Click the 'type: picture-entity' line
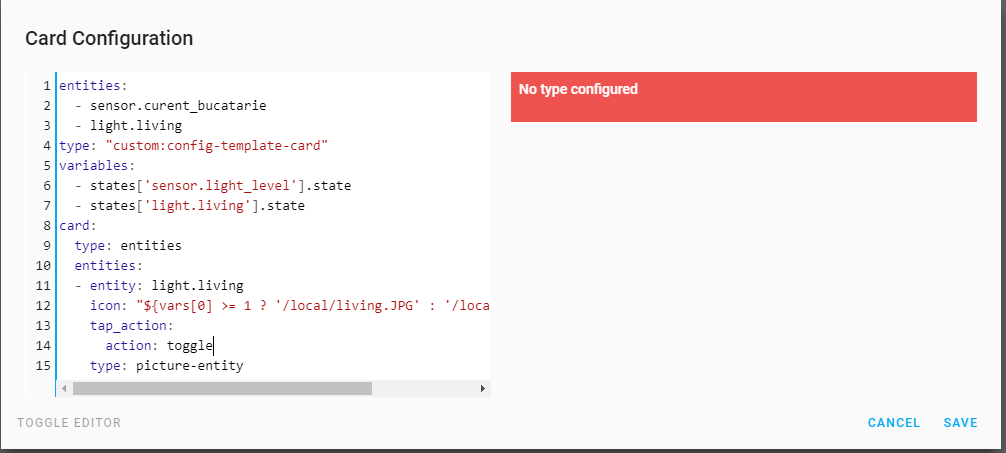The width and height of the screenshot is (1006, 453). click(166, 366)
